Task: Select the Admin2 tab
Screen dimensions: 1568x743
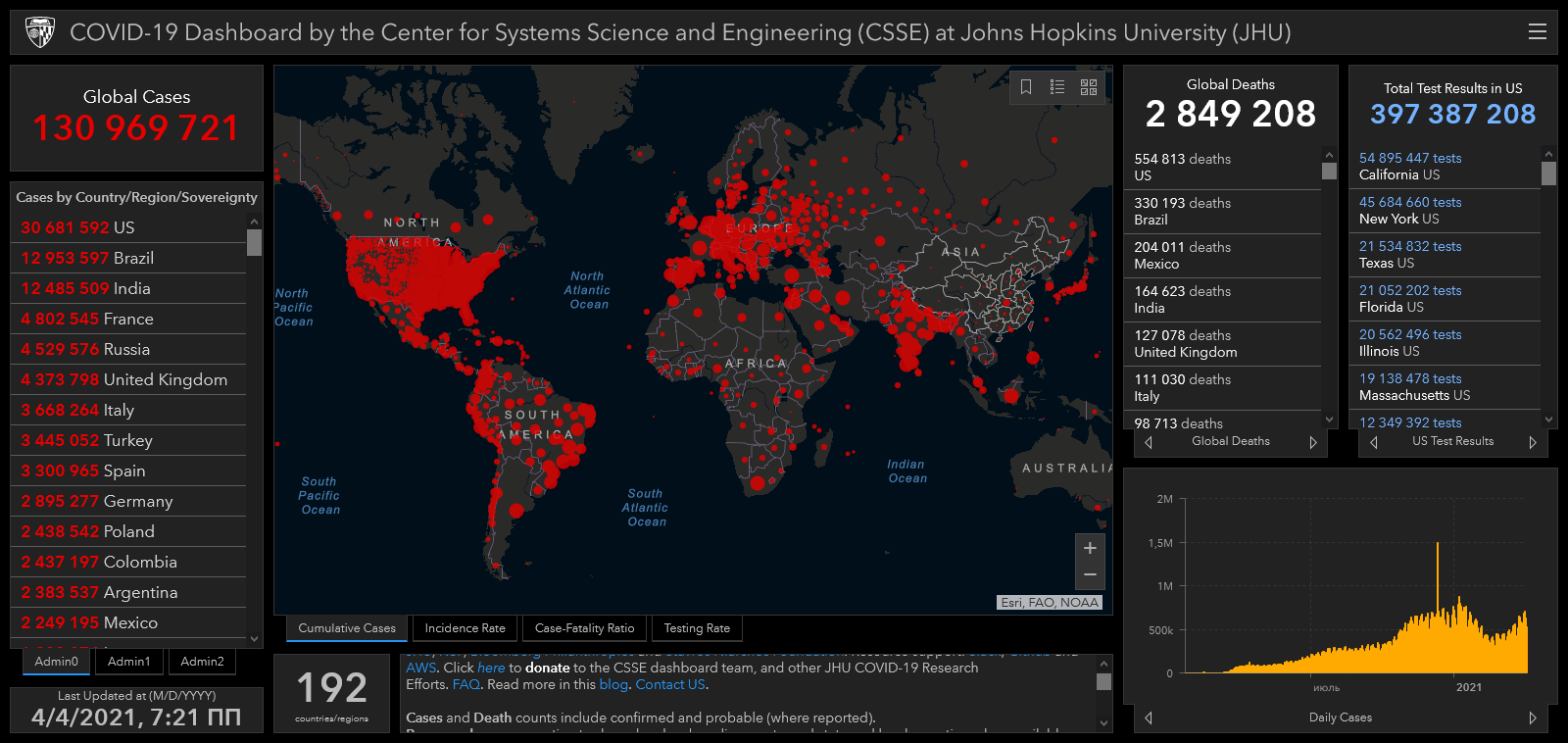Action: coord(202,662)
